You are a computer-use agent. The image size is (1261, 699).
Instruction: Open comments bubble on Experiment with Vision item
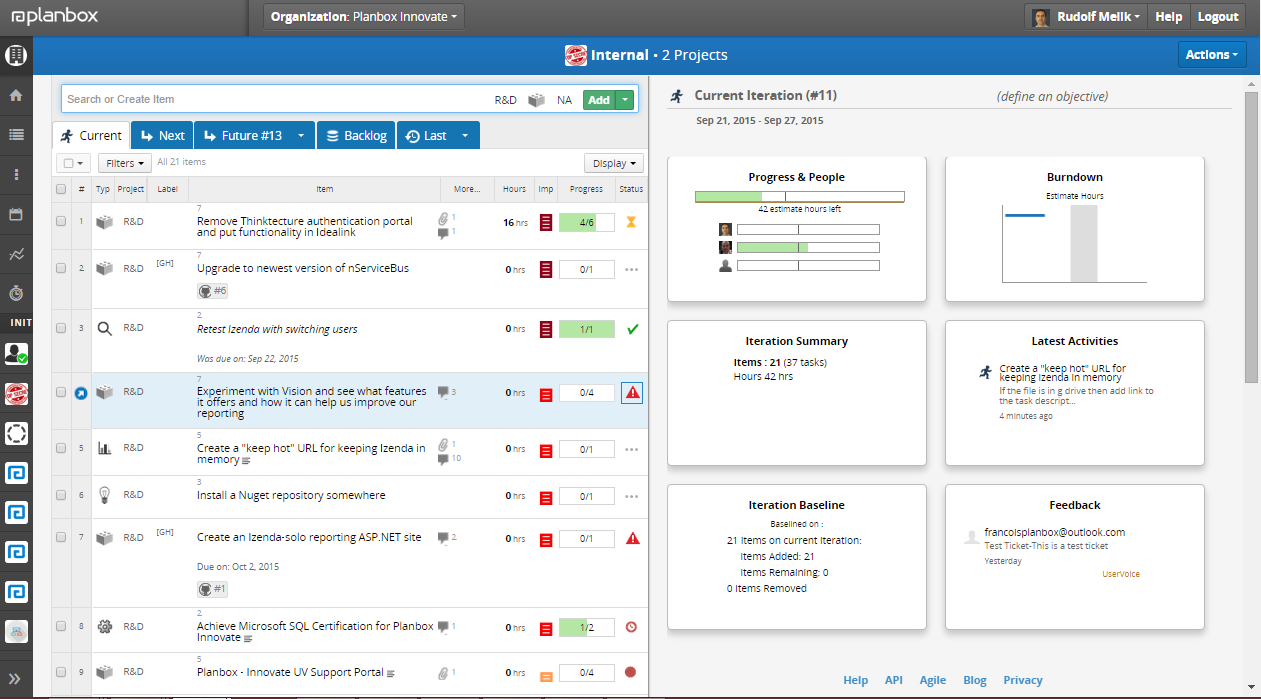pos(443,392)
